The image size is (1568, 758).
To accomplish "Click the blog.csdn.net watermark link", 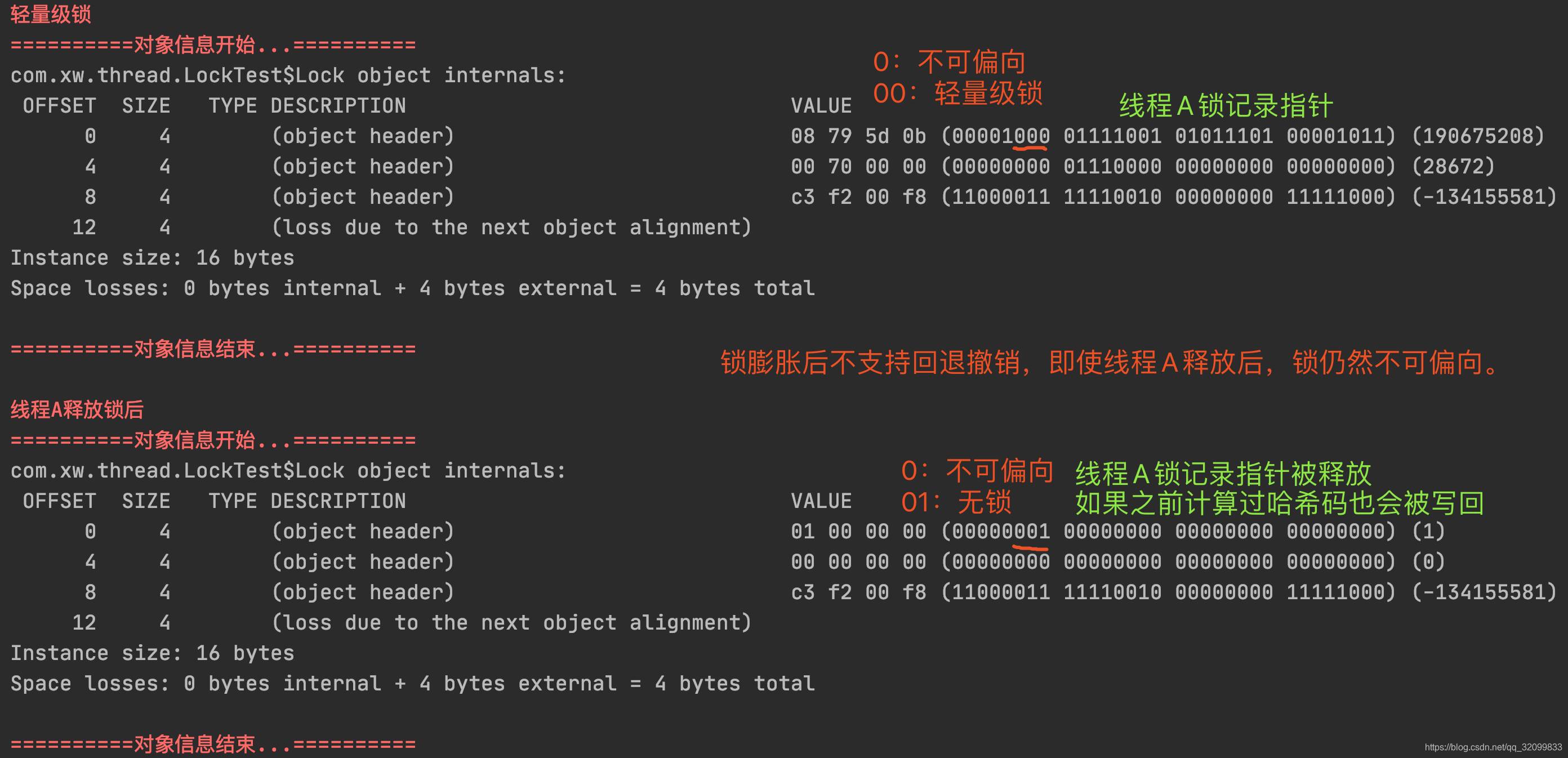I will pos(1493,747).
